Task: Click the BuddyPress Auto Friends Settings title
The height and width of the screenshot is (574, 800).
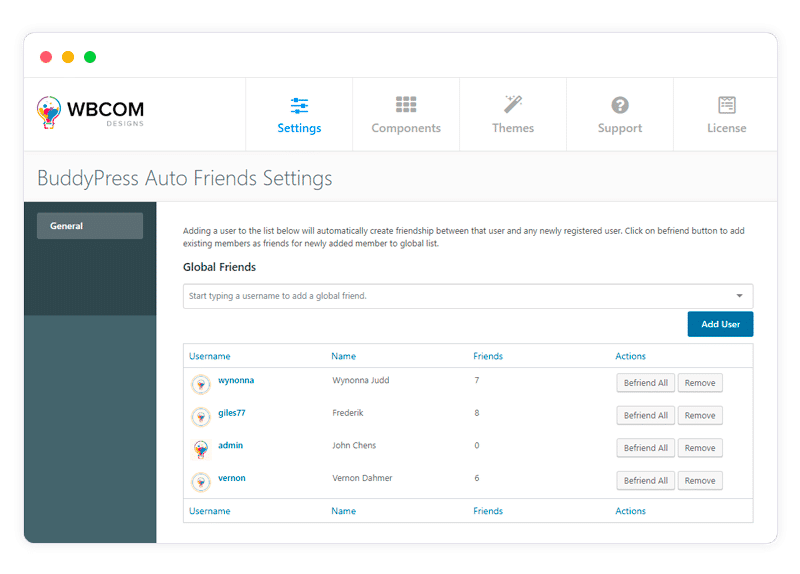Action: tap(185, 179)
